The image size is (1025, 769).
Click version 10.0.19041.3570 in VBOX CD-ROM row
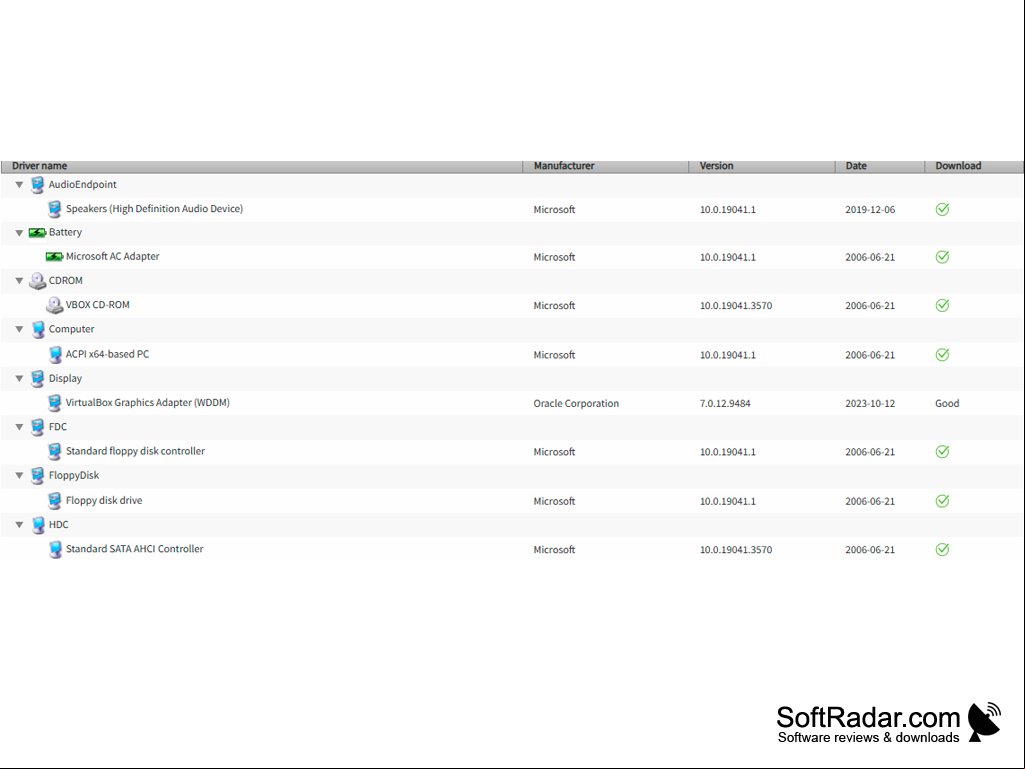(x=735, y=305)
